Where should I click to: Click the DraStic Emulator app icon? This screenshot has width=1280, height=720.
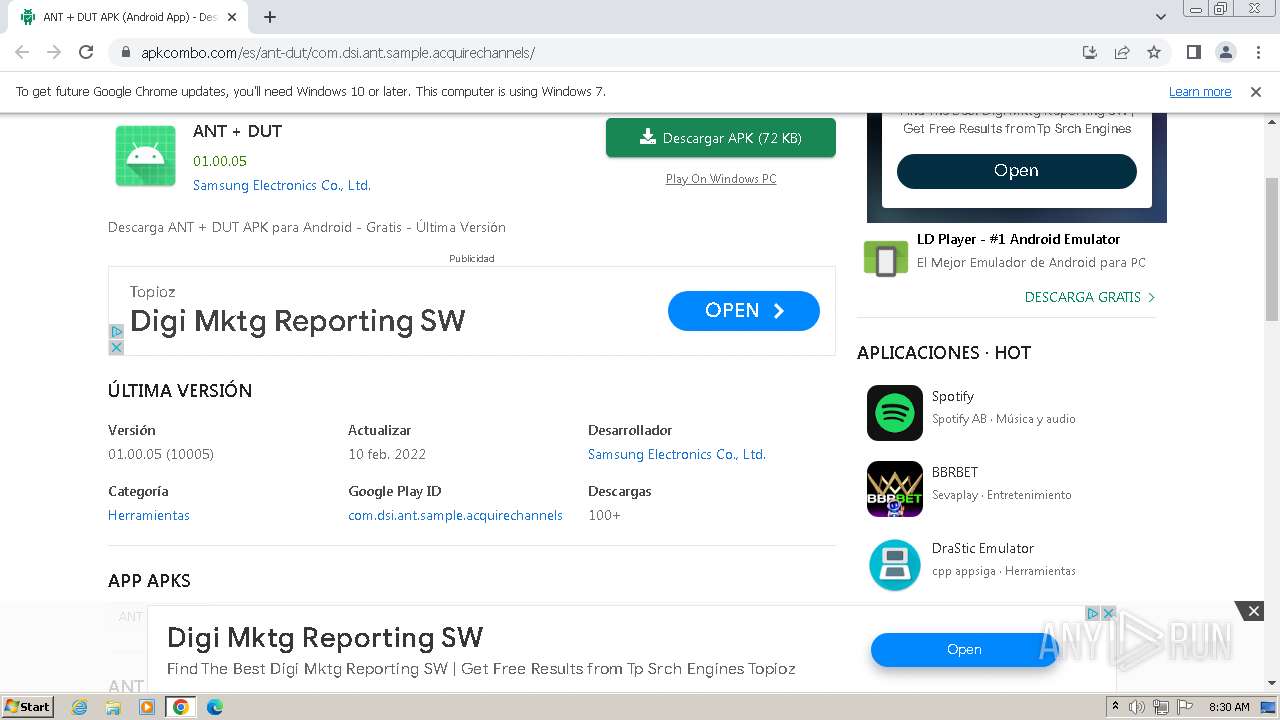895,565
